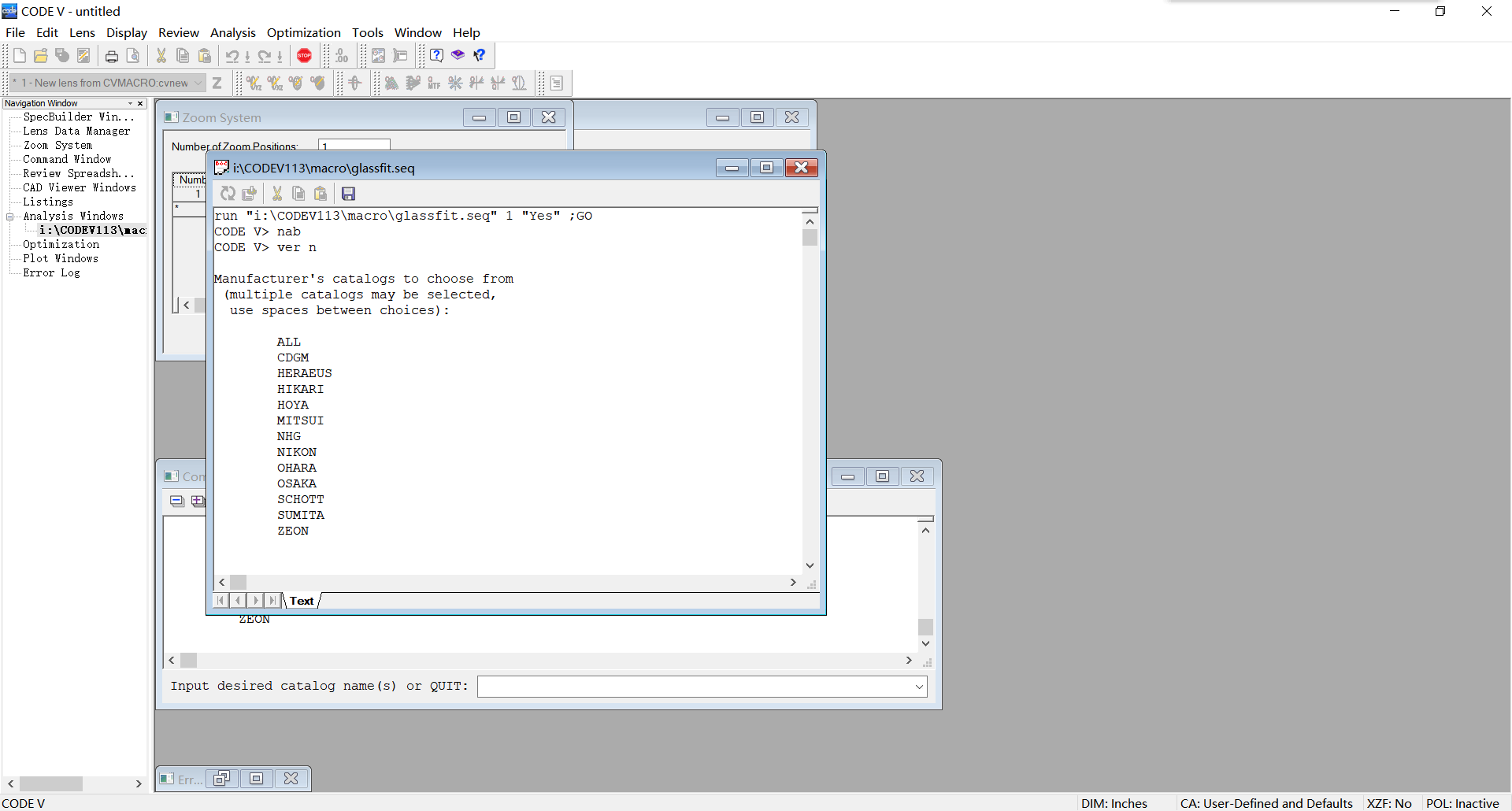This screenshot has height=811, width=1512.
Task: Open the Review menu
Action: (179, 32)
